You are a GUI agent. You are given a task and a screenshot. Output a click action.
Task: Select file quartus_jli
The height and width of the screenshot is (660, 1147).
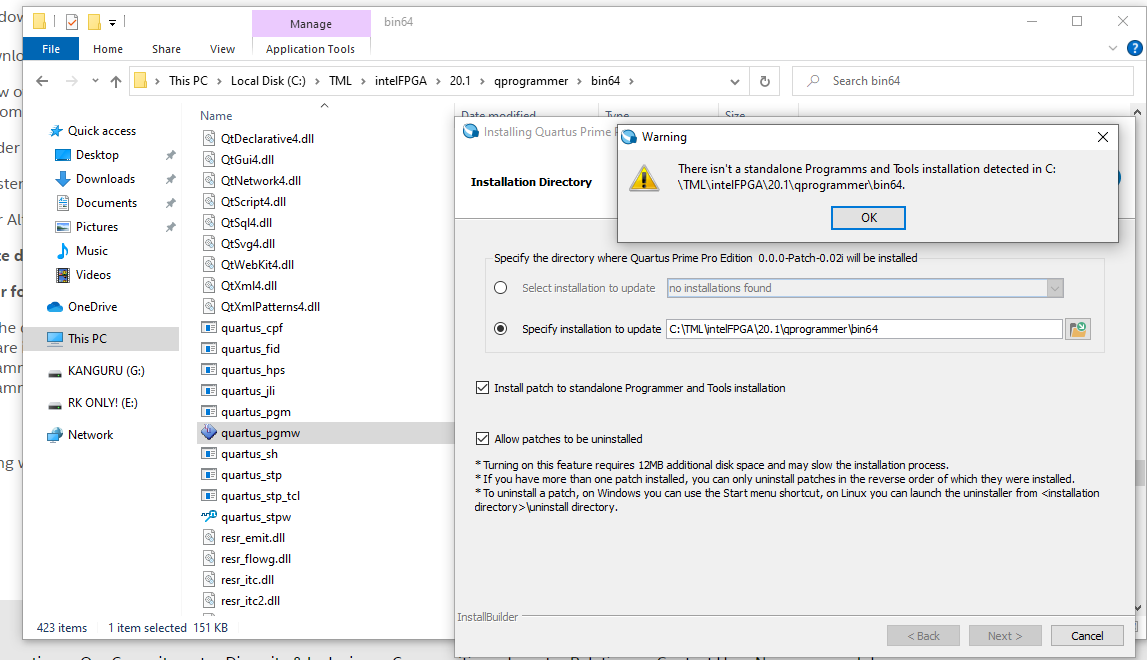pos(247,391)
